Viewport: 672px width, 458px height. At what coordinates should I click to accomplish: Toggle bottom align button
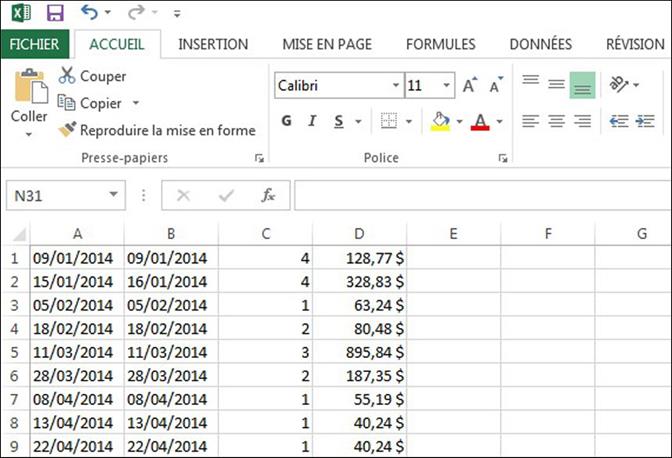pyautogui.click(x=582, y=86)
